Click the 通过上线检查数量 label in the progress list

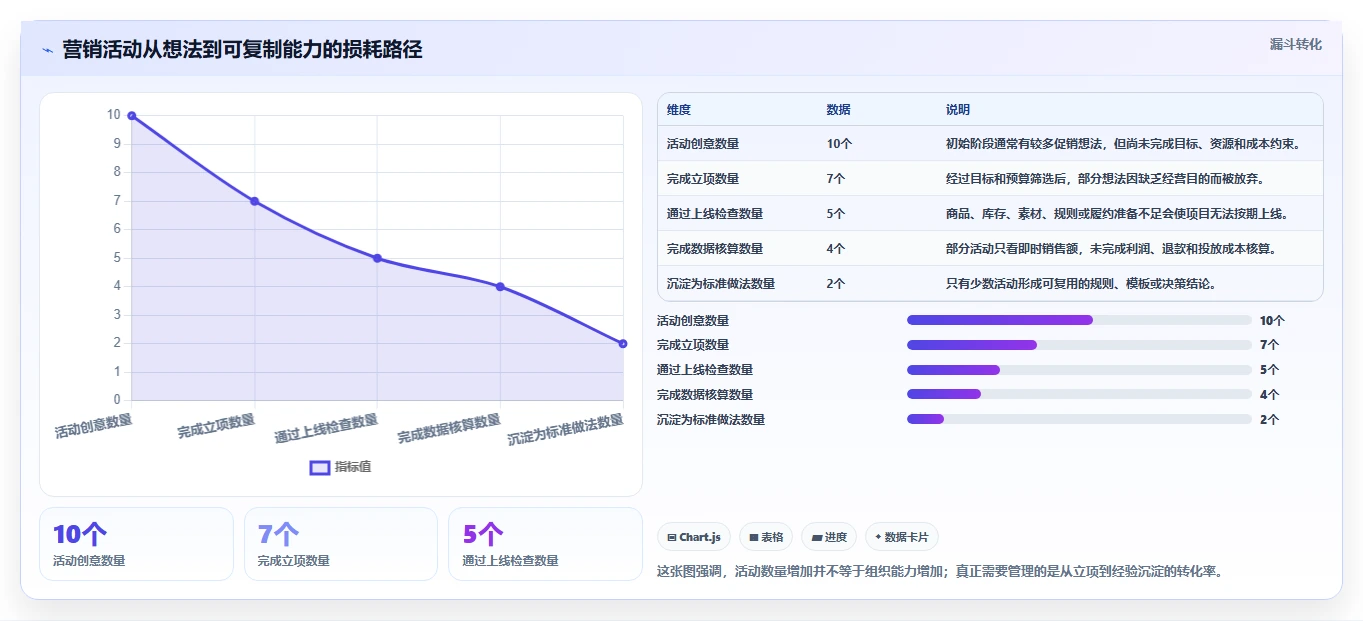click(x=705, y=370)
